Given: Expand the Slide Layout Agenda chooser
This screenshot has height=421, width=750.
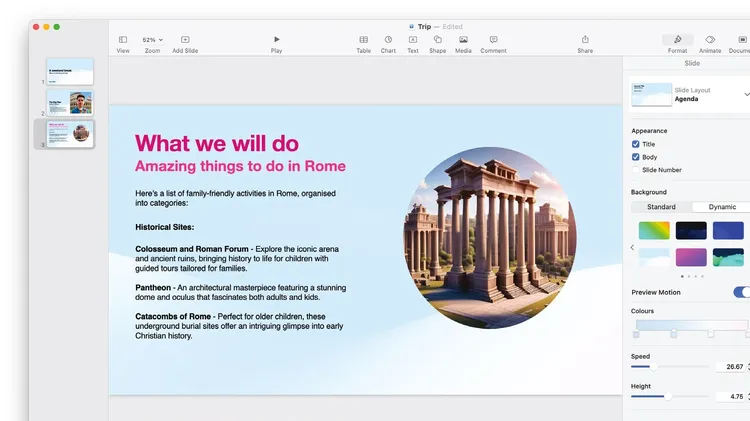Looking at the screenshot, I should (x=745, y=94).
